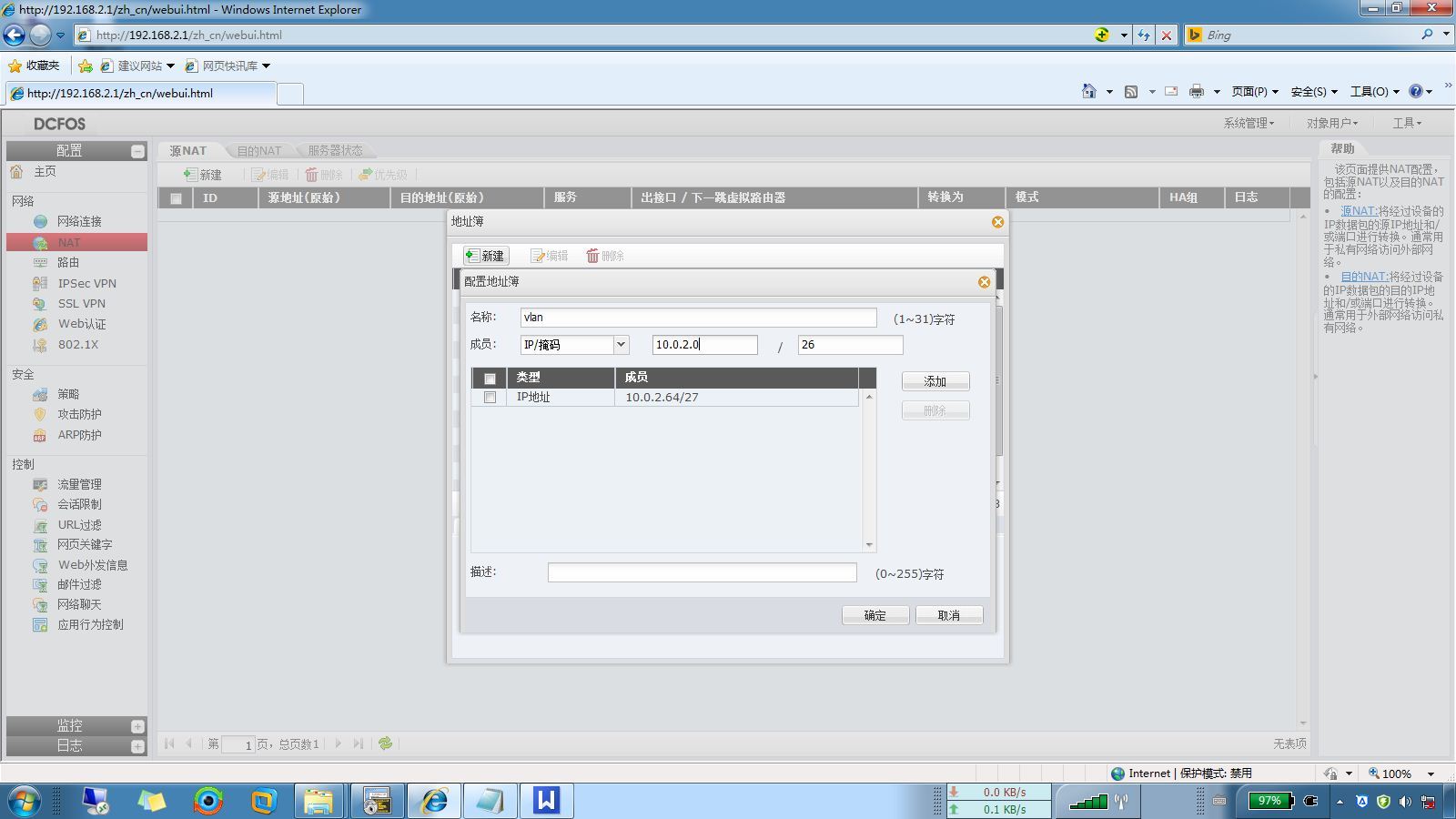Image resolution: width=1456 pixels, height=819 pixels.
Task: Click the 添加 button to add member
Action: point(935,381)
